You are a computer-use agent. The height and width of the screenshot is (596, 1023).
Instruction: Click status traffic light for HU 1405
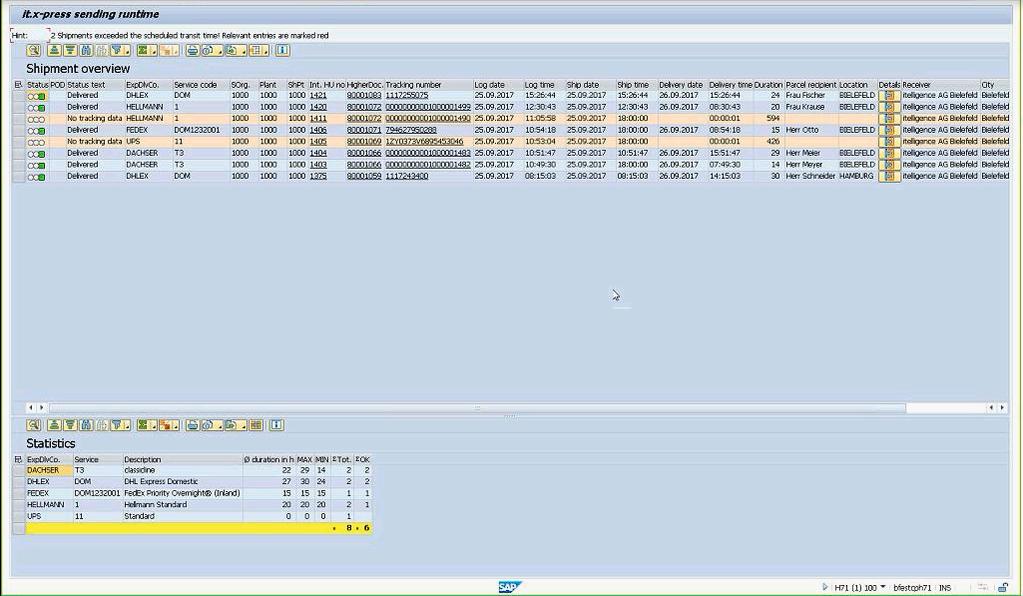pyautogui.click(x=37, y=142)
